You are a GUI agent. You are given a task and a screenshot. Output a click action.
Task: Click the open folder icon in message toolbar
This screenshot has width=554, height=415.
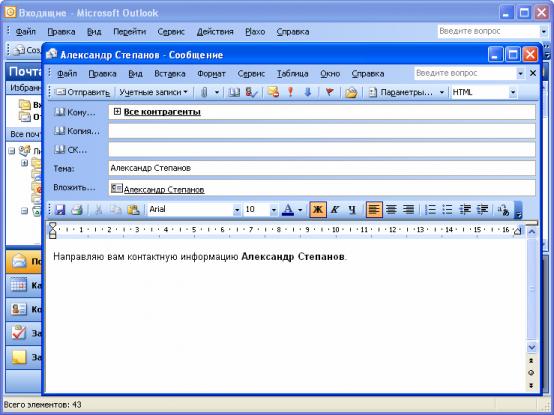351,93
